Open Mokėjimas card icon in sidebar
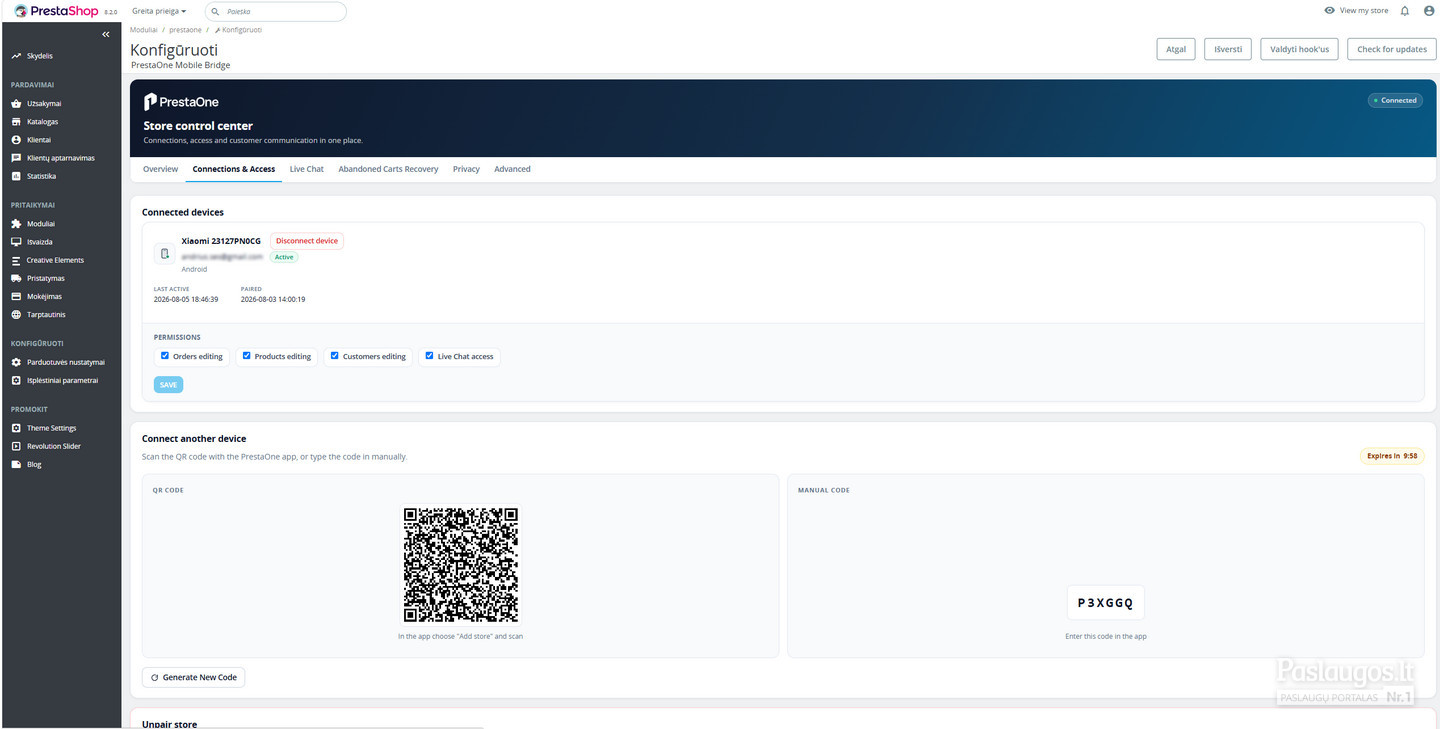Image resolution: width=1440 pixels, height=729 pixels. point(16,296)
